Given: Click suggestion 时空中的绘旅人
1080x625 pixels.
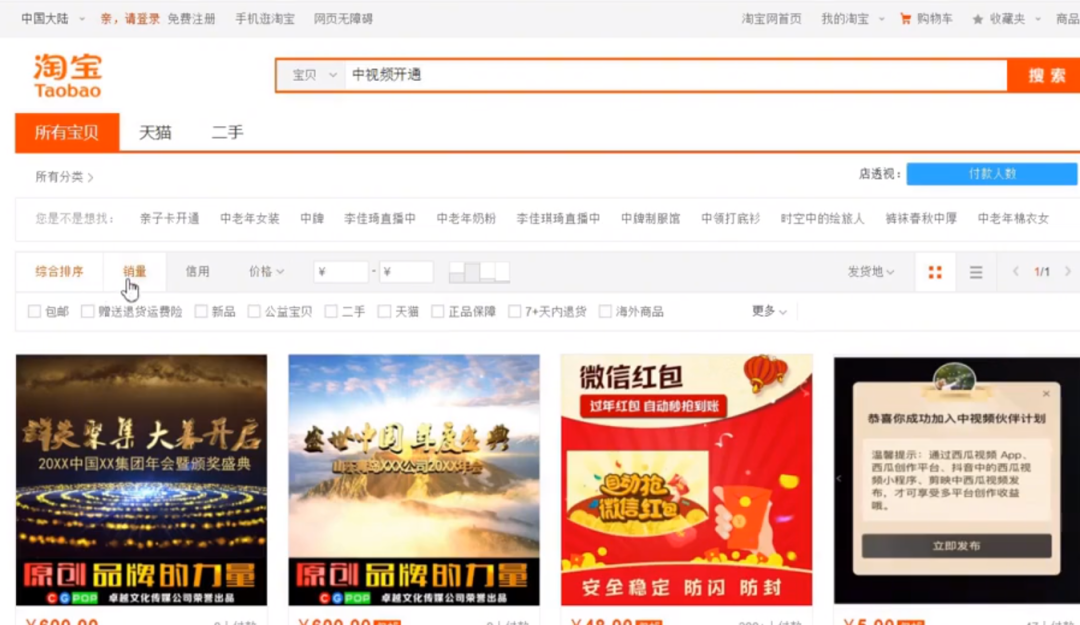Looking at the screenshot, I should coord(822,218).
